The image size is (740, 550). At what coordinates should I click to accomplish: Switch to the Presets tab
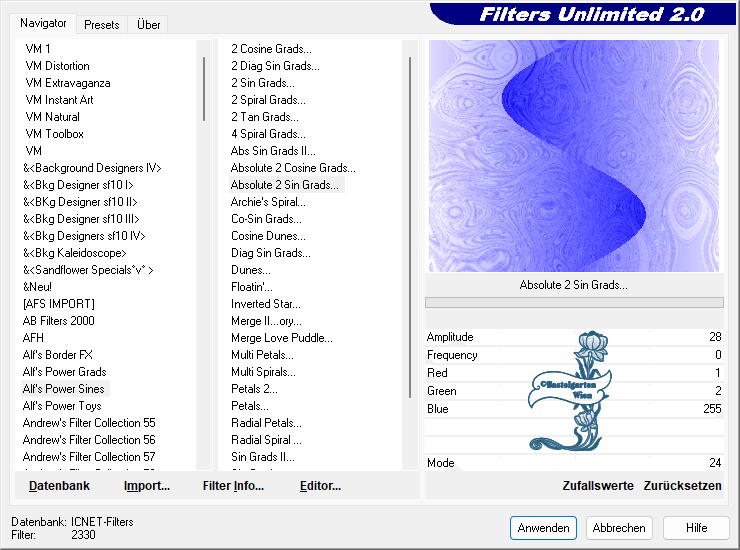pyautogui.click(x=101, y=24)
